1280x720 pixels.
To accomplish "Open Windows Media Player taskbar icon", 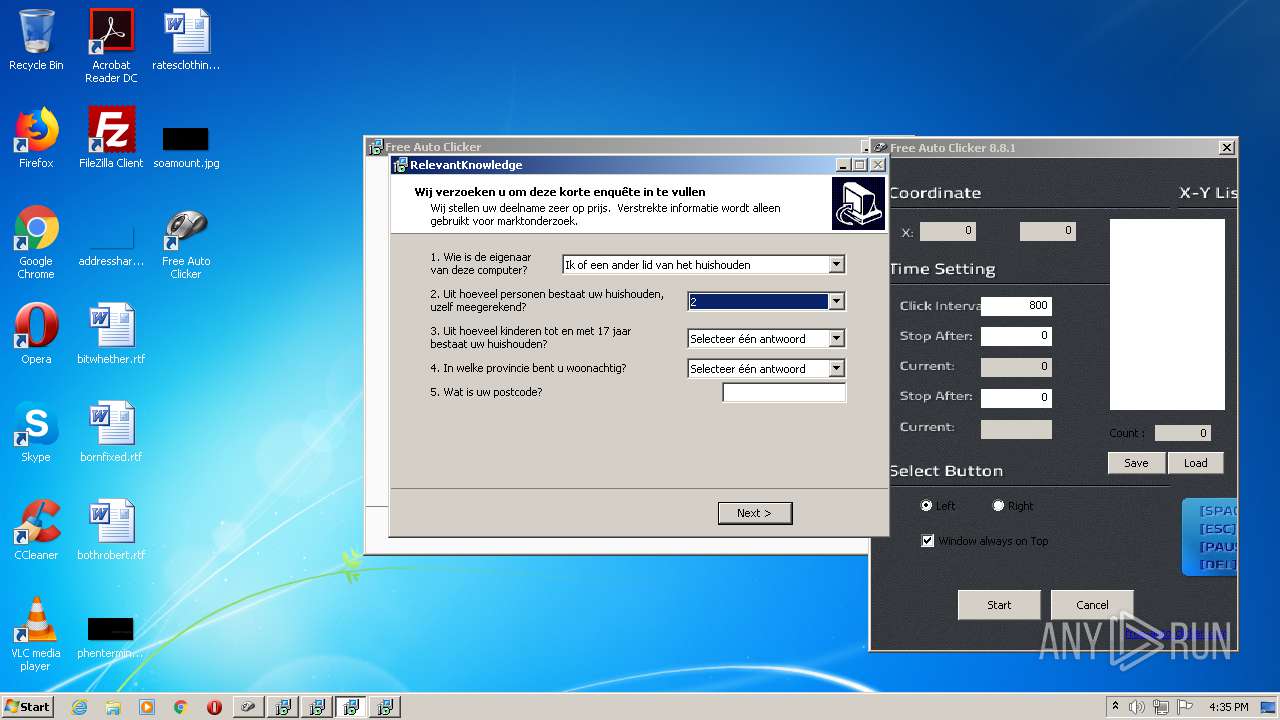I will point(147,707).
